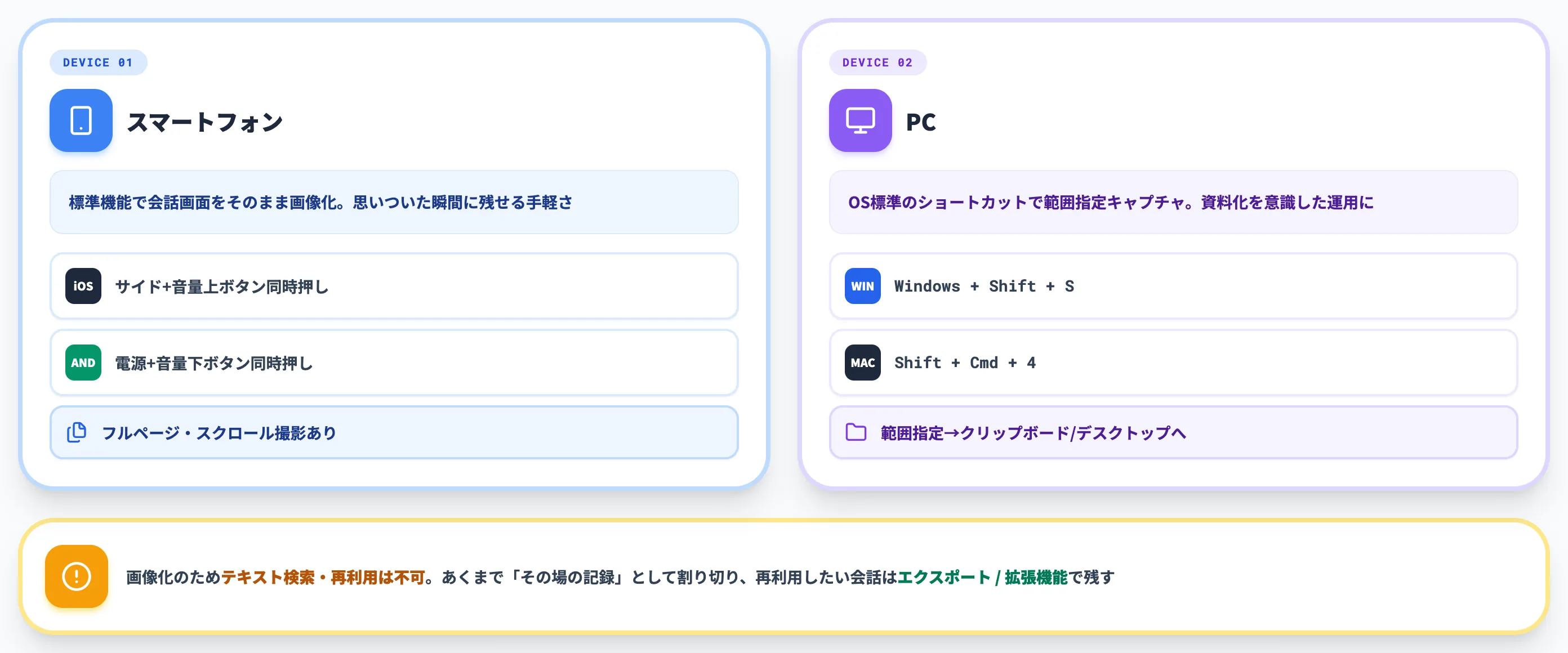Click the スマートフォン heading

(205, 122)
